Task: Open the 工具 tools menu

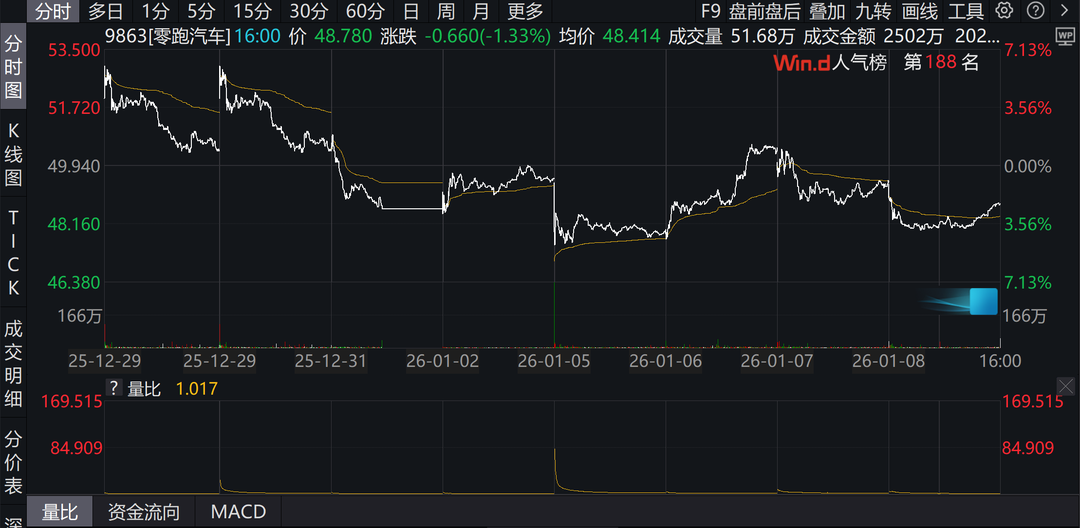Action: coord(966,11)
